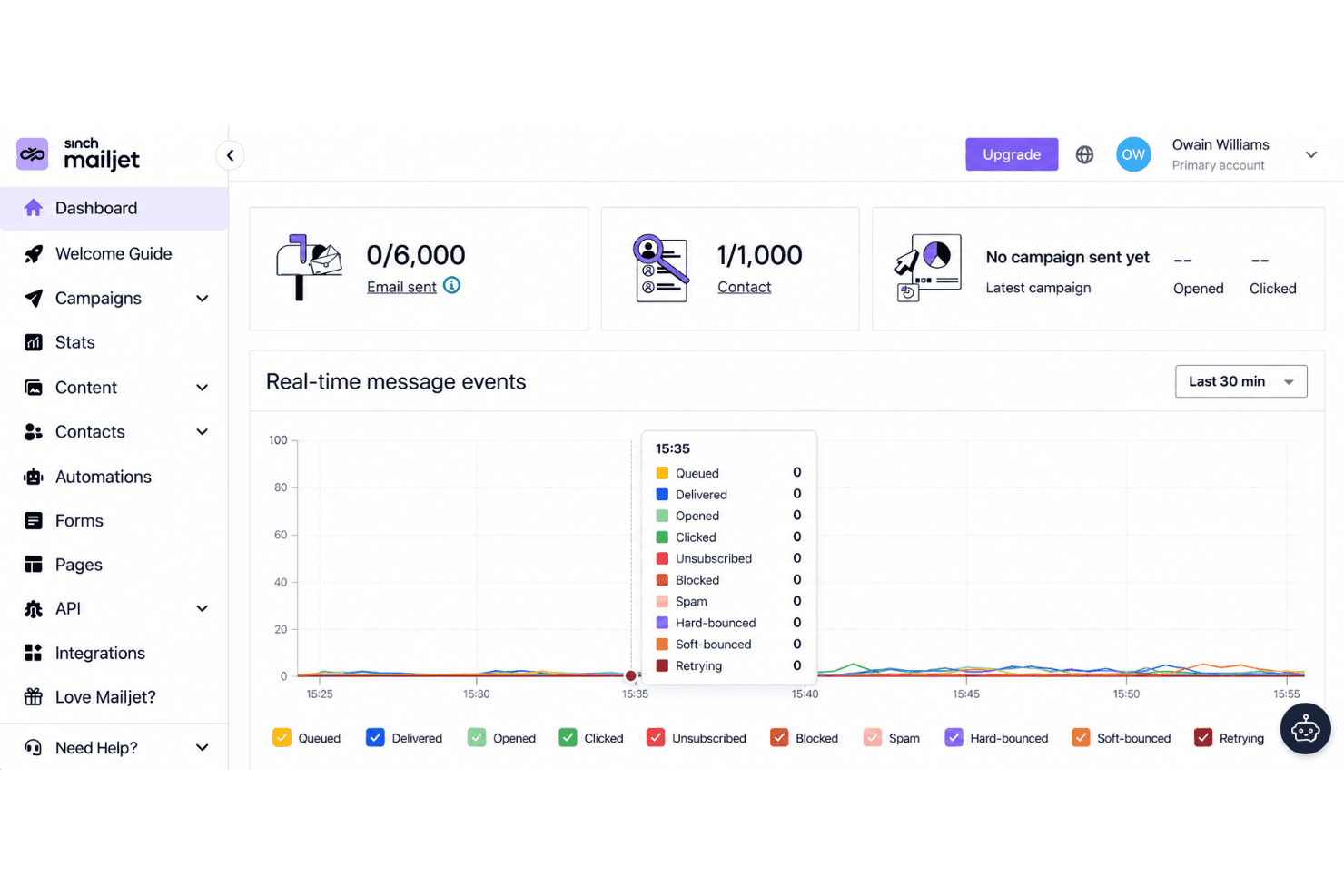Toggle the Delivered series checkbox

pos(375,737)
